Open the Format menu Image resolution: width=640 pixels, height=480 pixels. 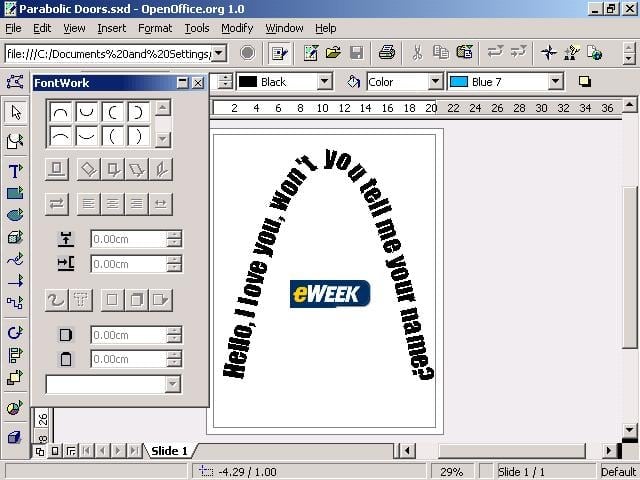point(155,28)
